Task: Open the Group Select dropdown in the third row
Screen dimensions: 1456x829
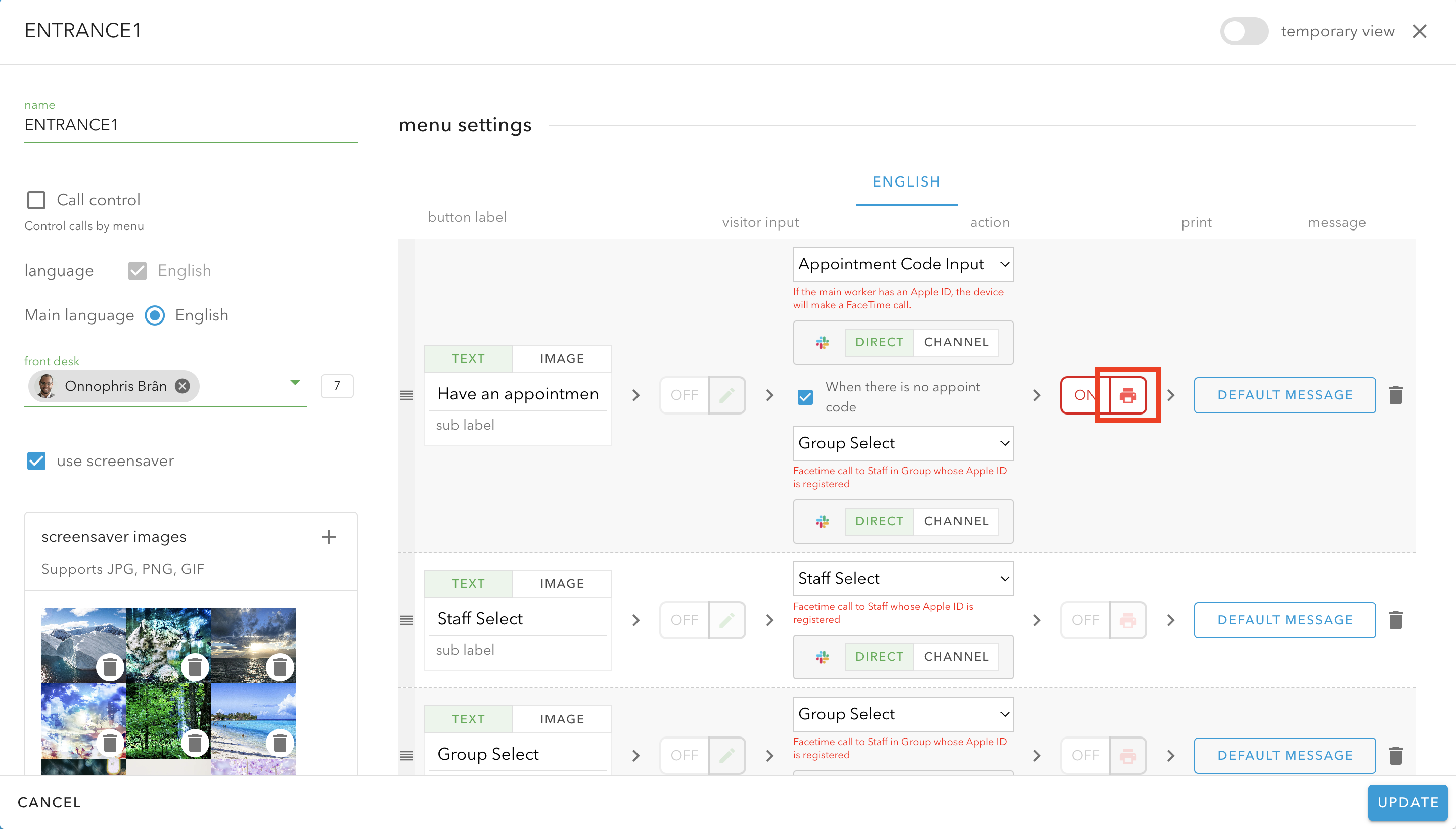Action: point(902,714)
